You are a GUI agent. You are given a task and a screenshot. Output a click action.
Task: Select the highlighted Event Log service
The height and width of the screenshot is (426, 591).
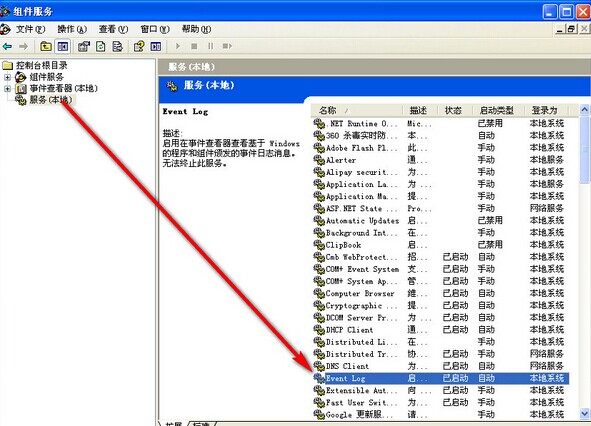pos(440,378)
